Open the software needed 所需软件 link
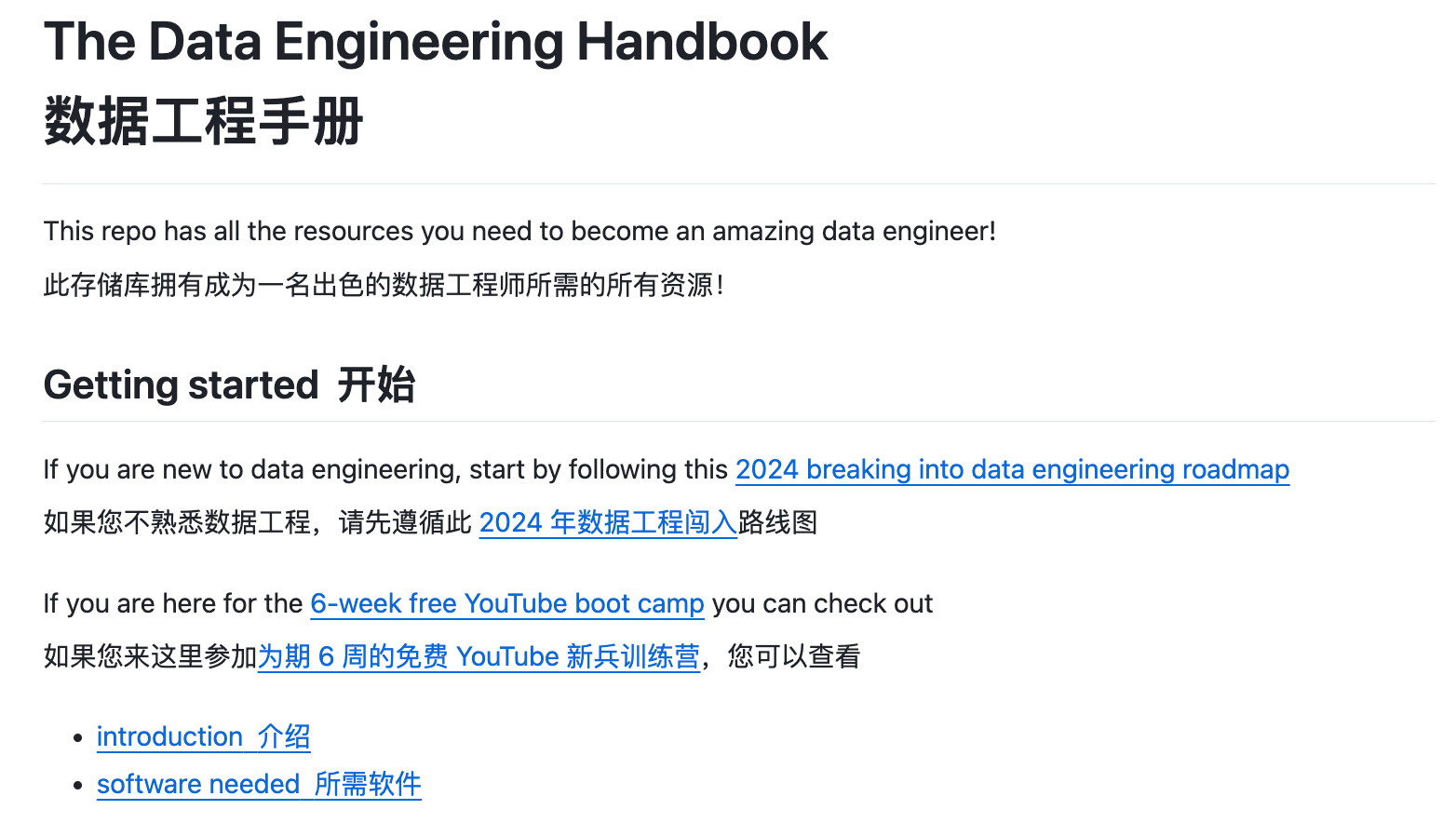The width and height of the screenshot is (1456, 823). (x=259, y=784)
